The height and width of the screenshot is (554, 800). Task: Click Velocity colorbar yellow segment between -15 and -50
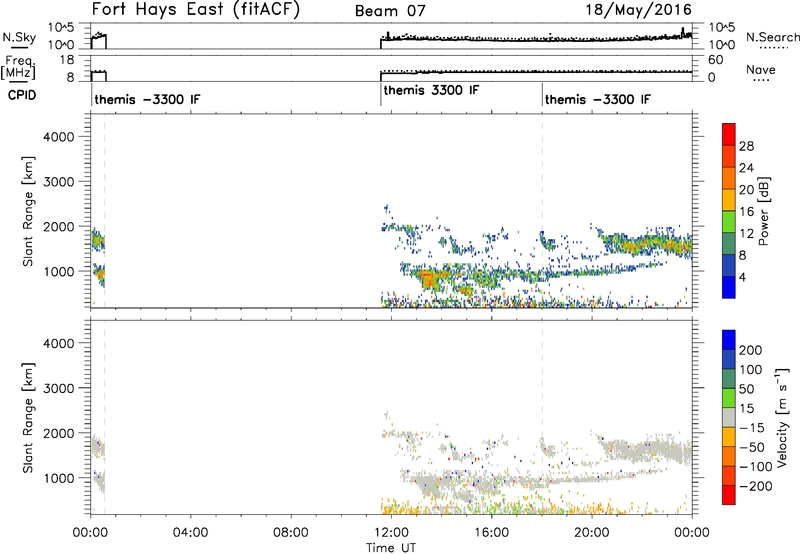click(x=729, y=437)
